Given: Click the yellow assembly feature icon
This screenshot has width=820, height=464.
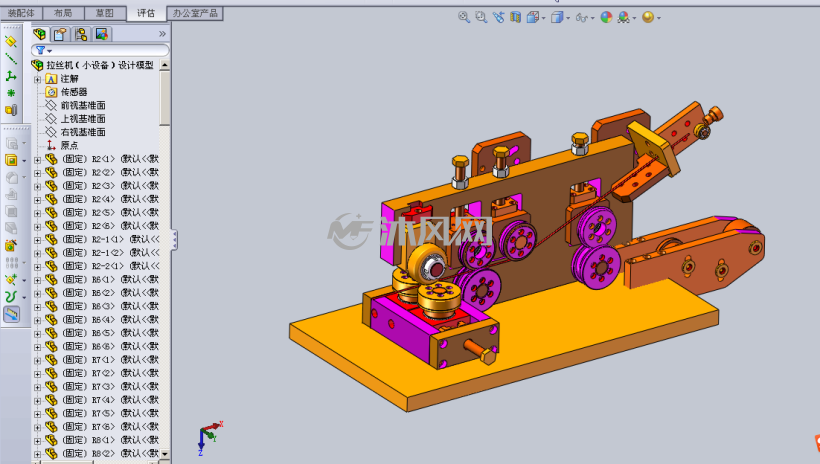Looking at the screenshot, I should coord(11,160).
